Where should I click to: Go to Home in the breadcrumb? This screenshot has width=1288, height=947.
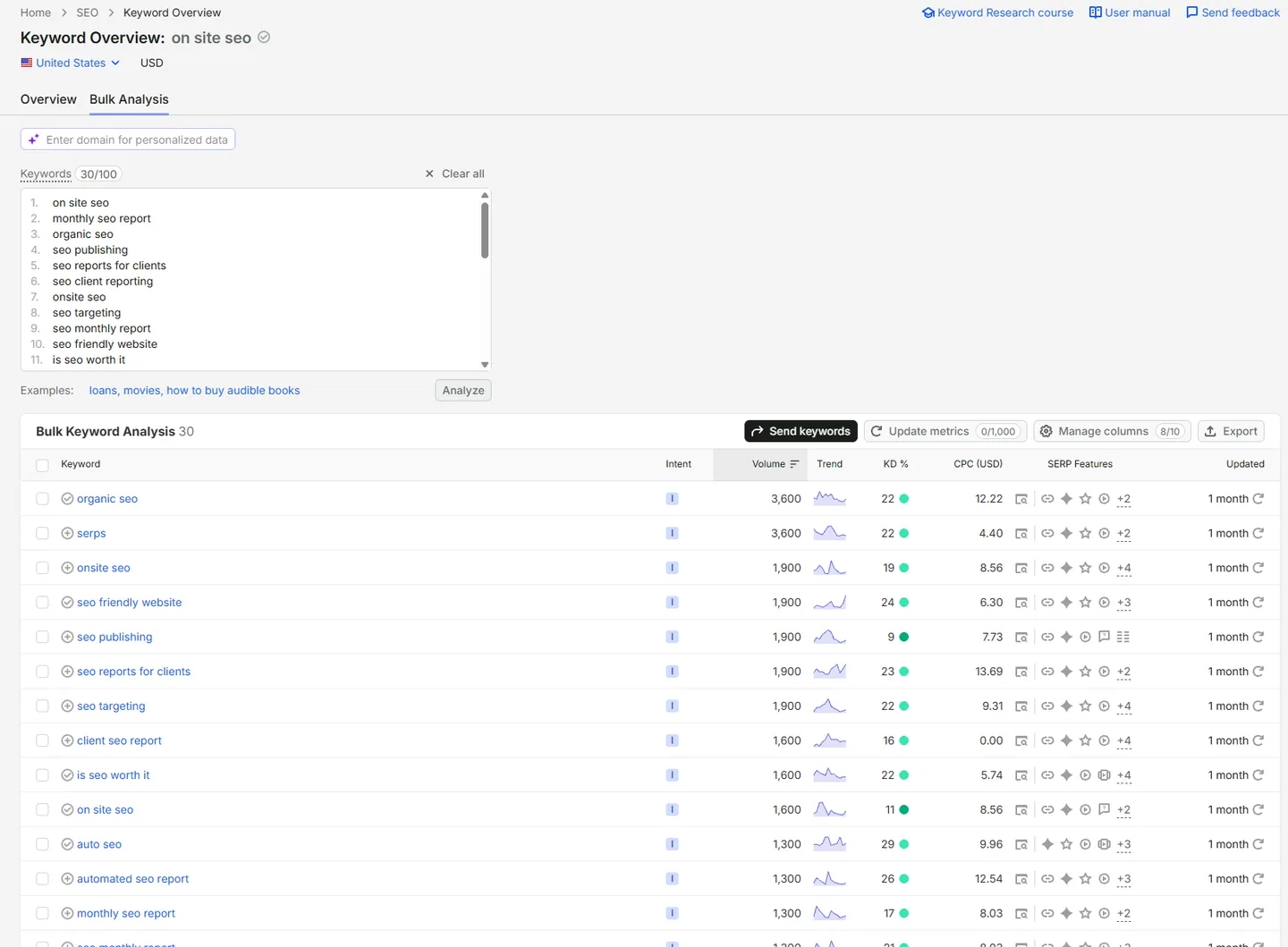pyautogui.click(x=36, y=13)
